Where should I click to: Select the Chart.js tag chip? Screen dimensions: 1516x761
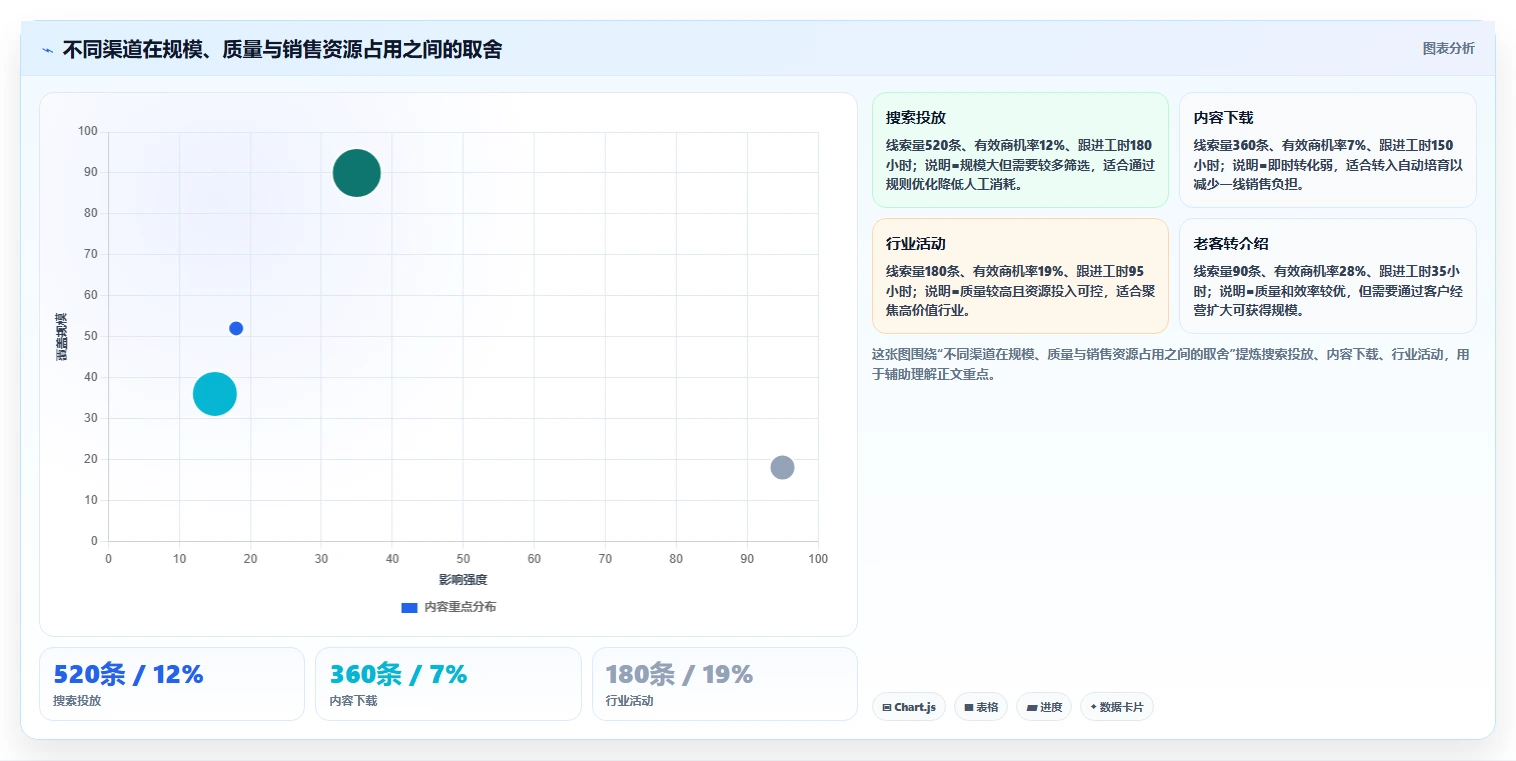[908, 707]
